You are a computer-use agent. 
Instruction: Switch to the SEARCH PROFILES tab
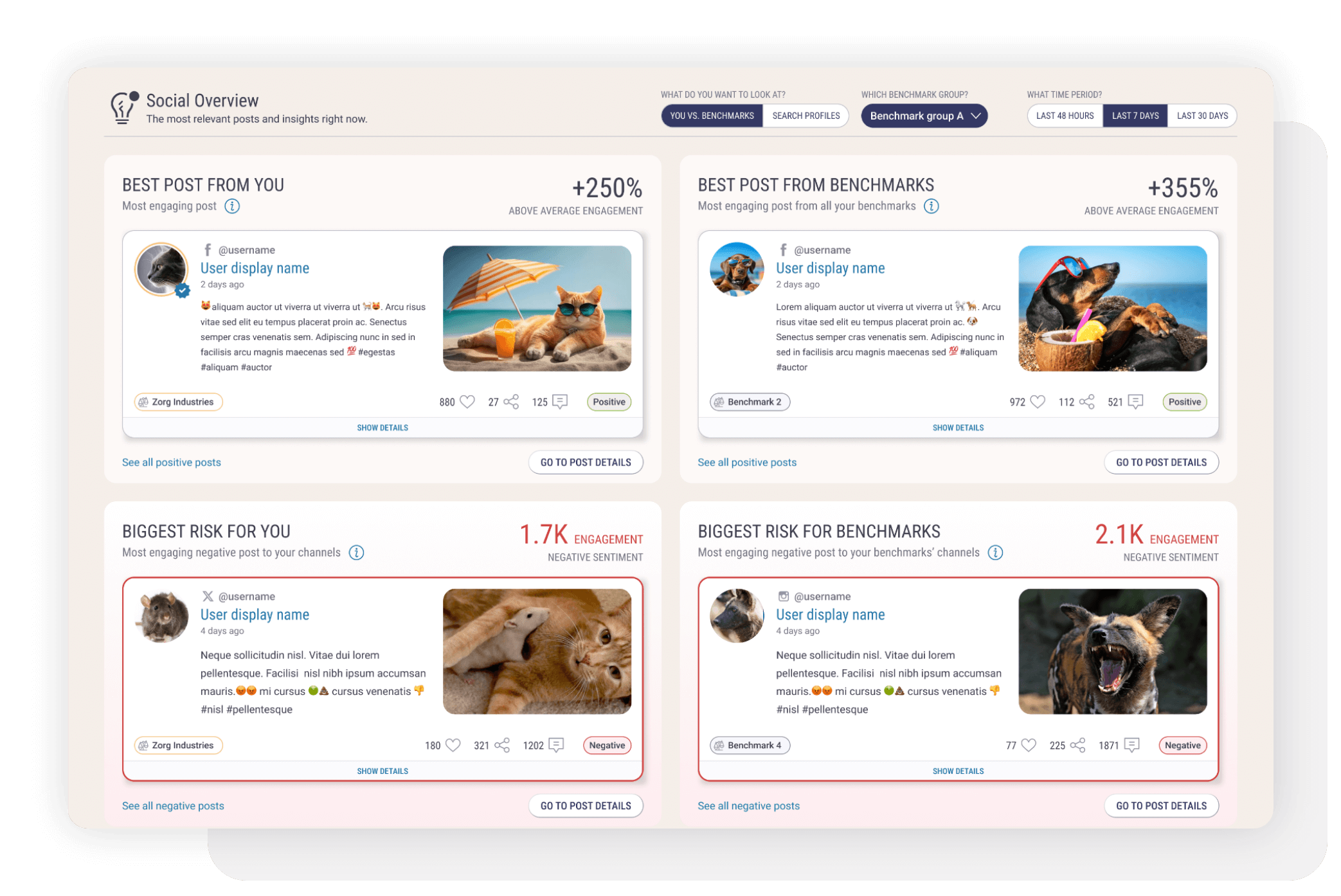pos(806,116)
